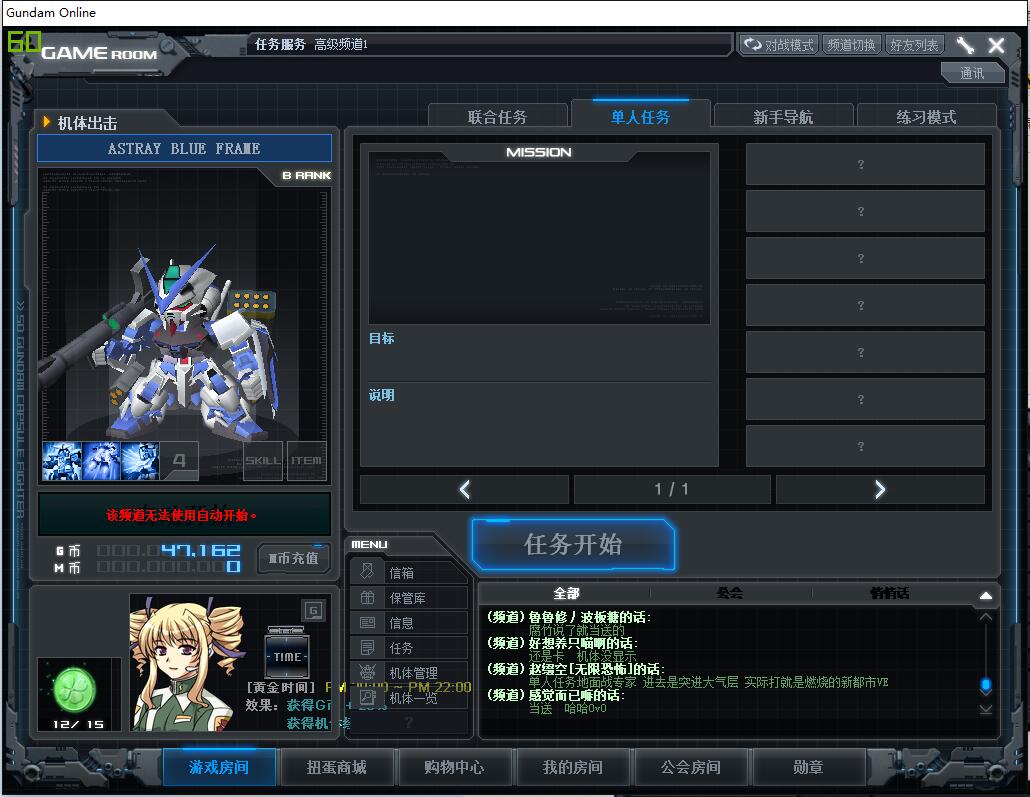
Task: Click the 机体出击 header arrow
Action: coord(47,122)
